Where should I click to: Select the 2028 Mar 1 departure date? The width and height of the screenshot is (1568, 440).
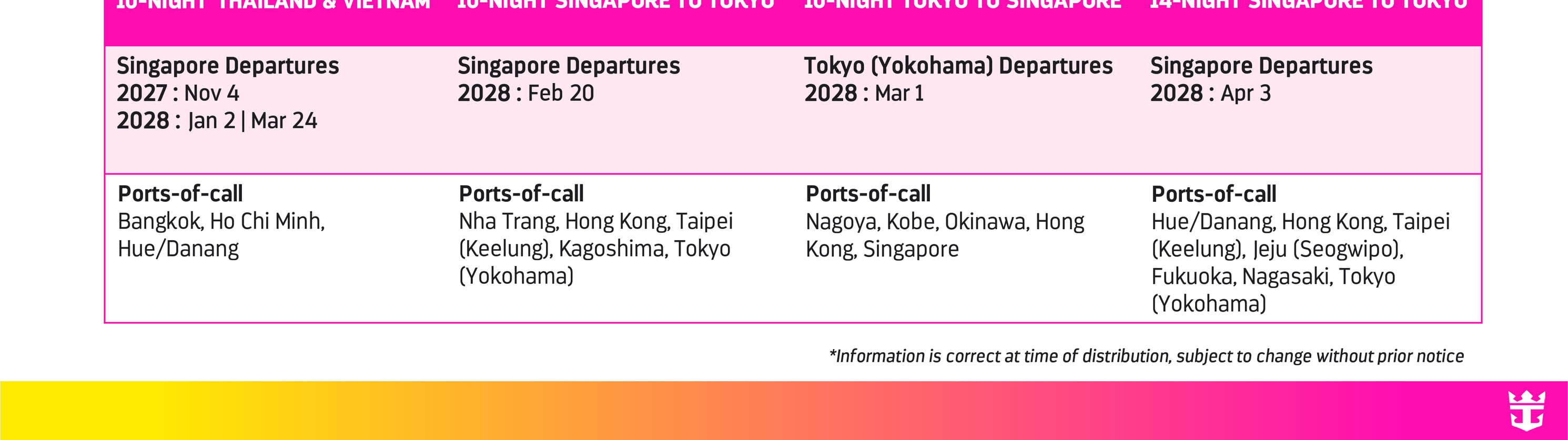point(864,93)
